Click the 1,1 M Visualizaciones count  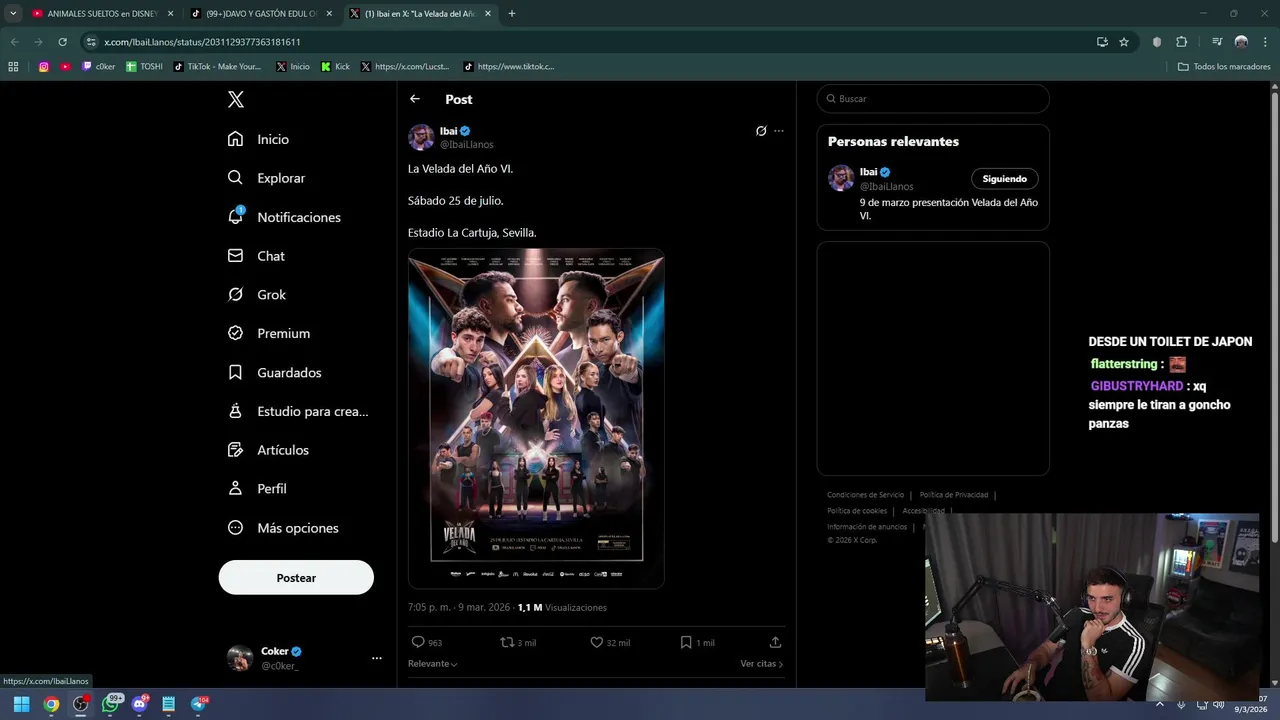point(562,607)
